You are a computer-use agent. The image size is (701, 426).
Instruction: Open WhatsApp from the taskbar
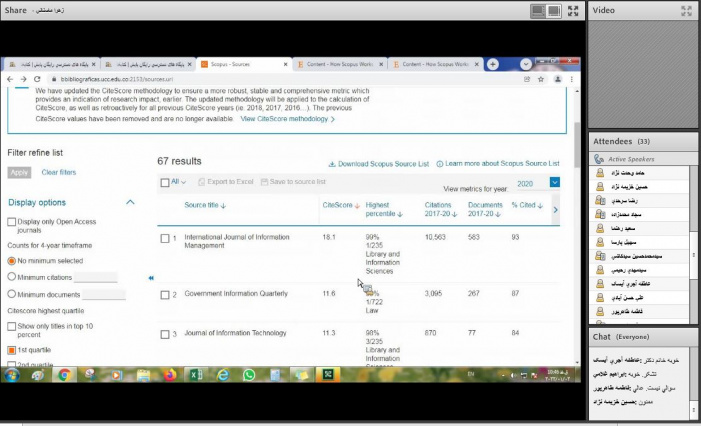pos(249,375)
